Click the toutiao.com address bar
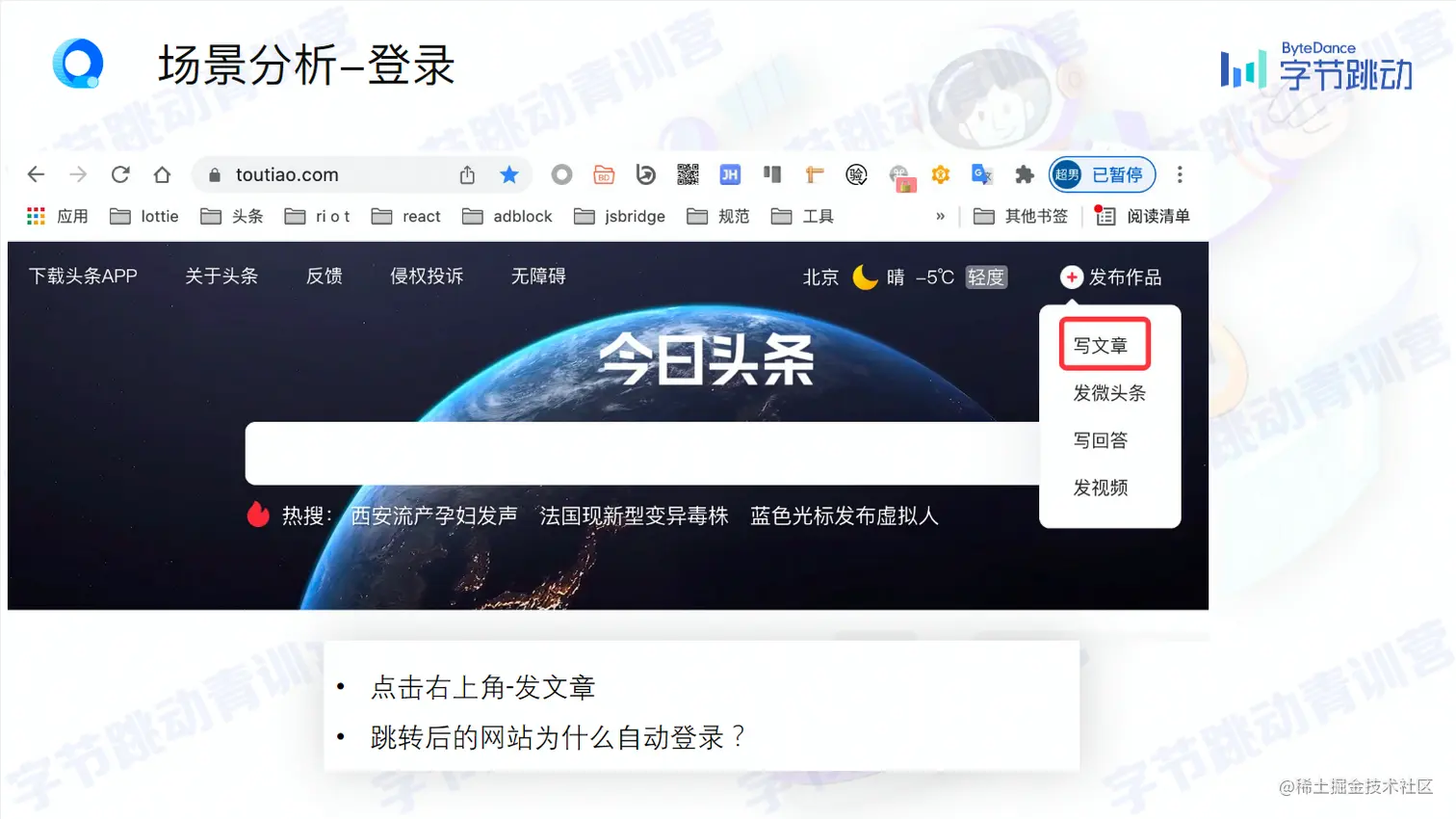 pyautogui.click(x=362, y=174)
